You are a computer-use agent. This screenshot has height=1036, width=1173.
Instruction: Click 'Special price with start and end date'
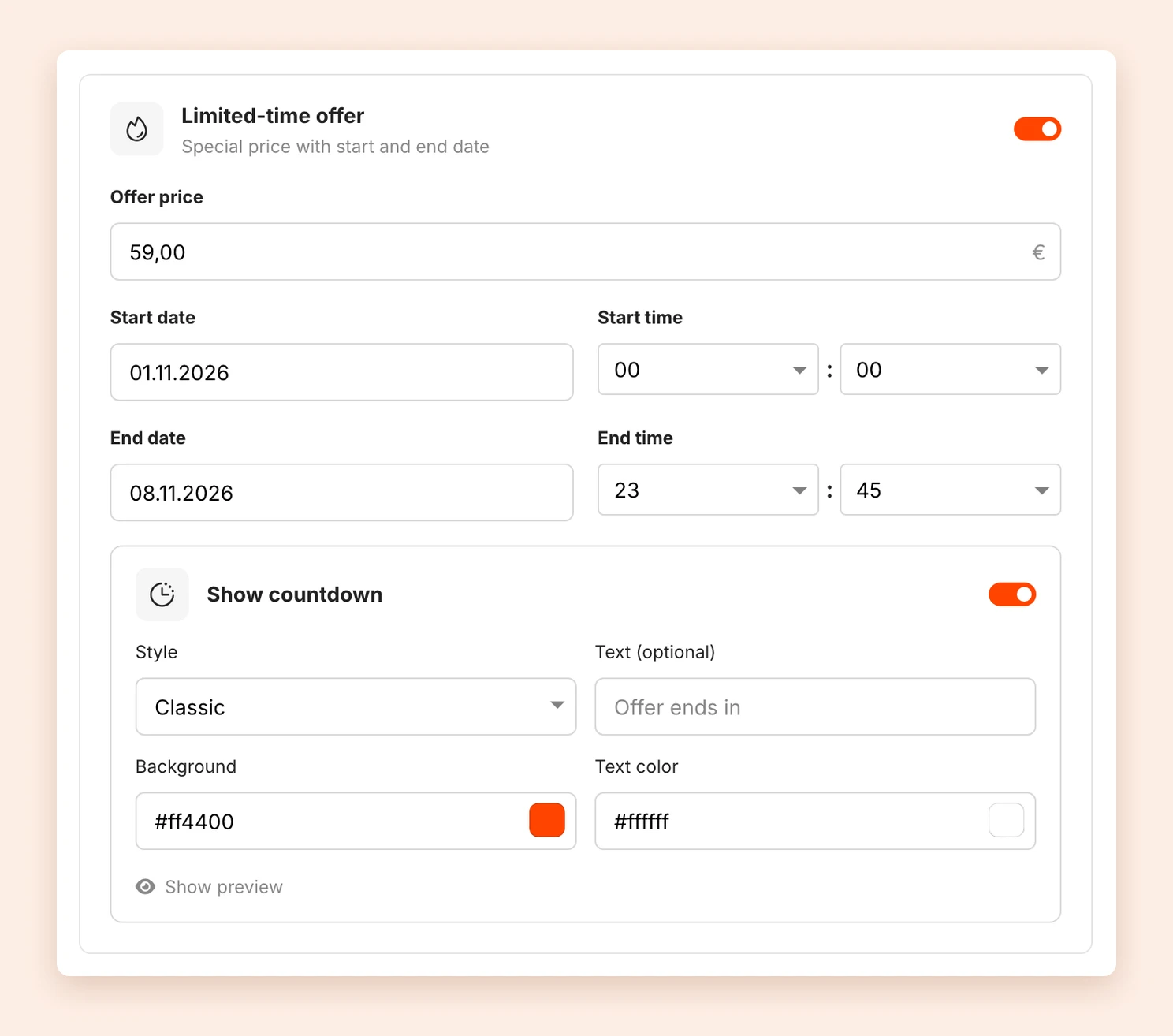click(335, 147)
